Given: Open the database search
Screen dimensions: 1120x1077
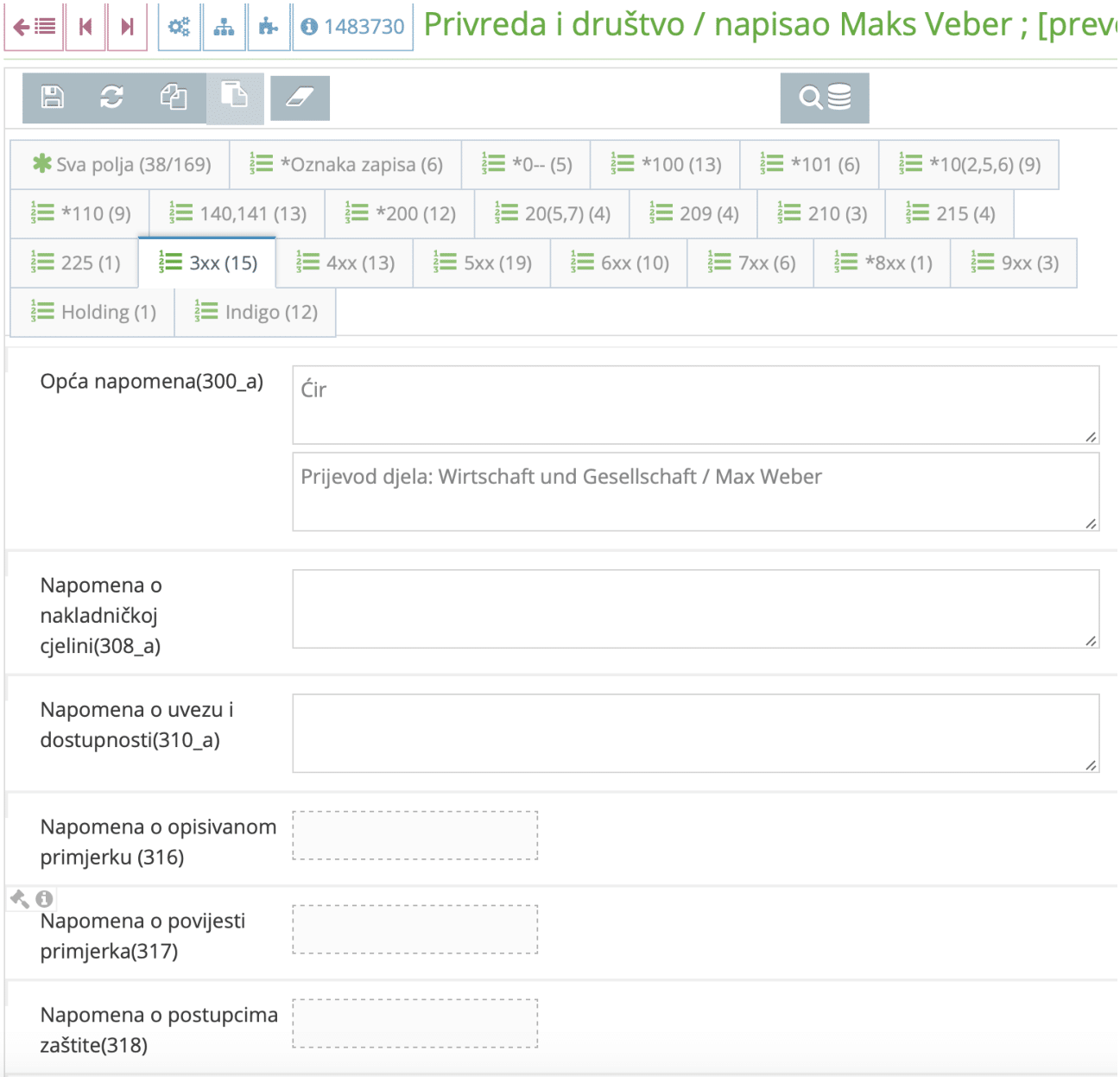Looking at the screenshot, I should pos(824,98).
